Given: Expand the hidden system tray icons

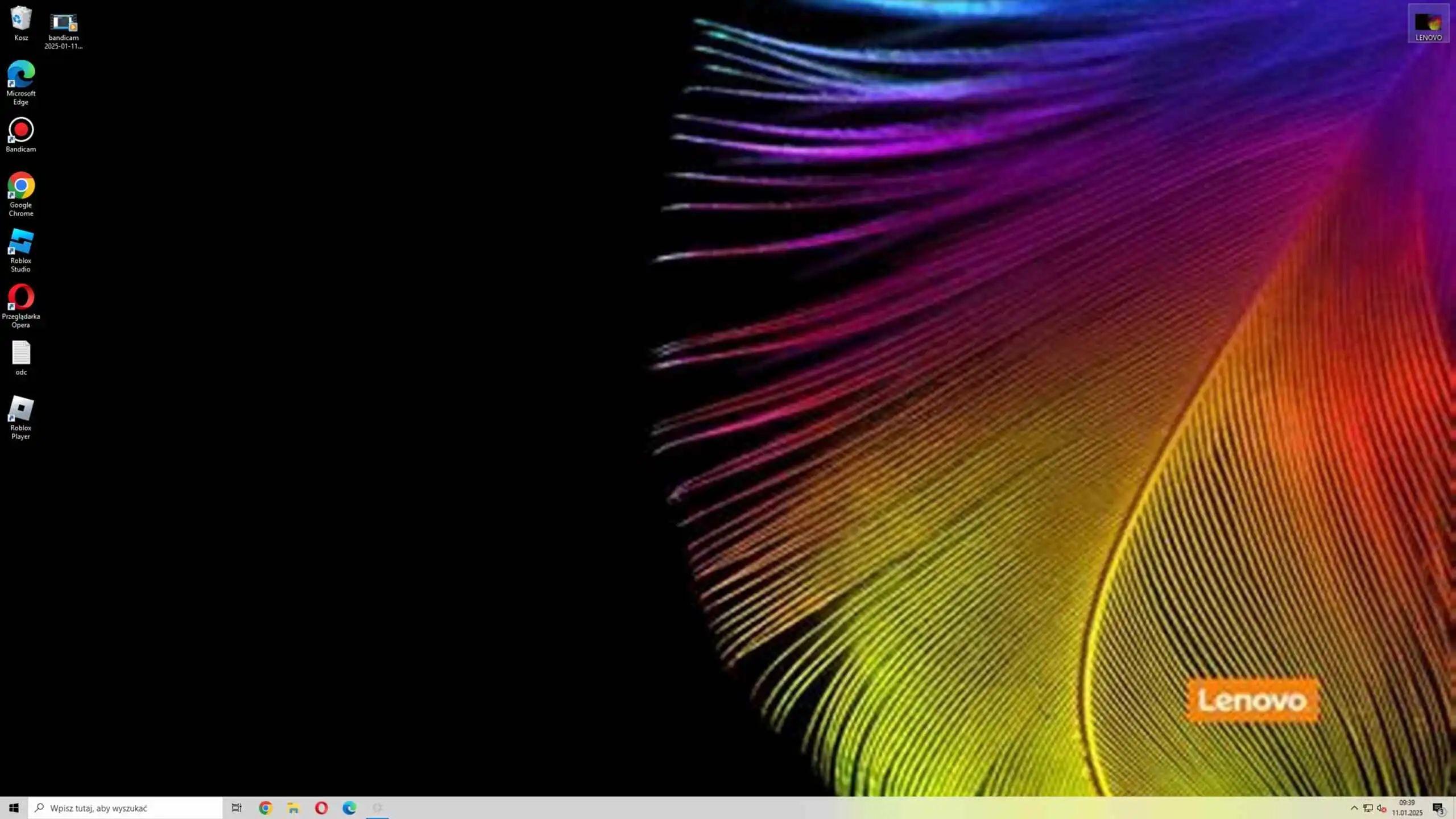Looking at the screenshot, I should [x=1354, y=808].
